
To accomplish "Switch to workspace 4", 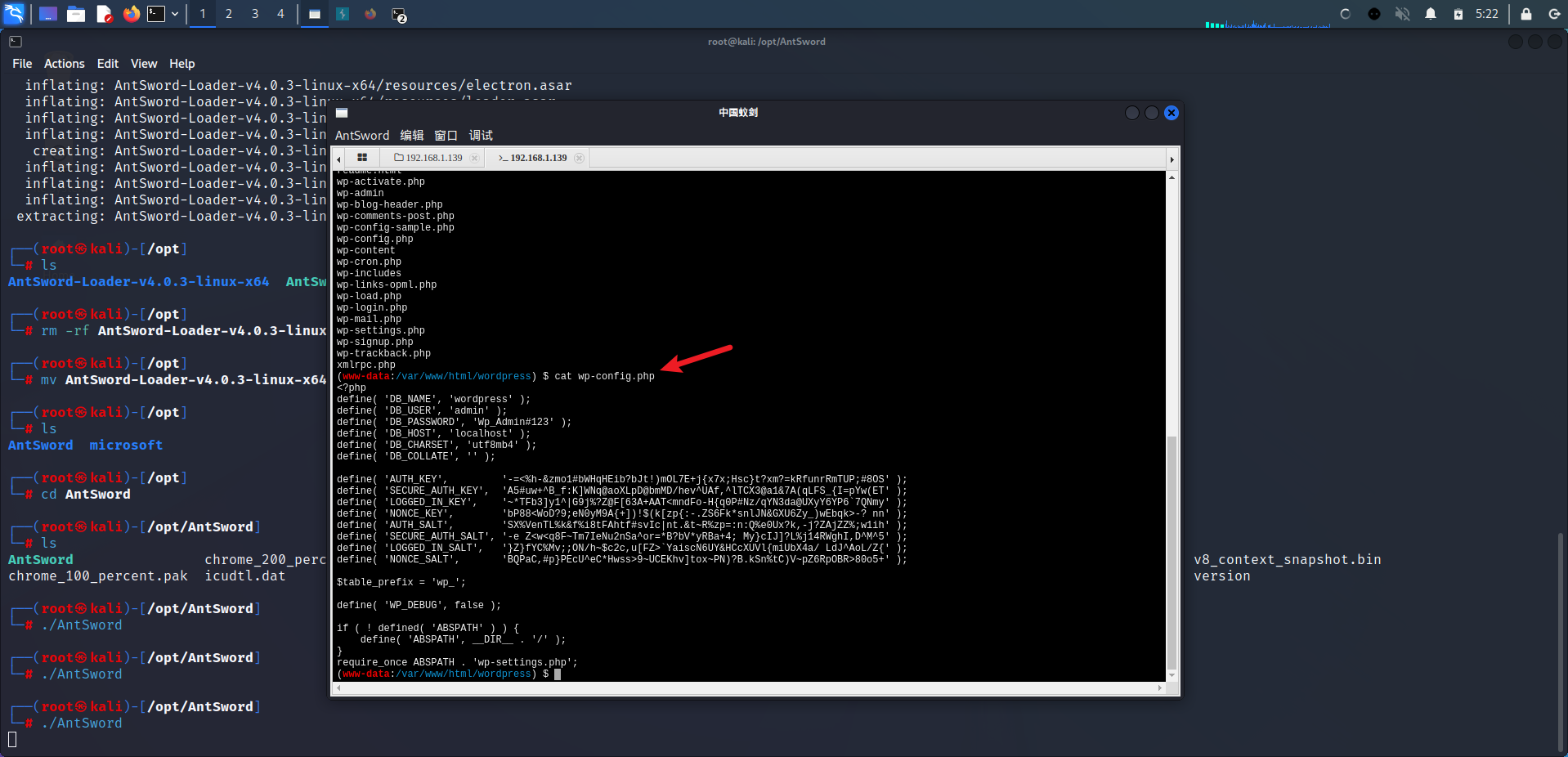I will point(280,14).
